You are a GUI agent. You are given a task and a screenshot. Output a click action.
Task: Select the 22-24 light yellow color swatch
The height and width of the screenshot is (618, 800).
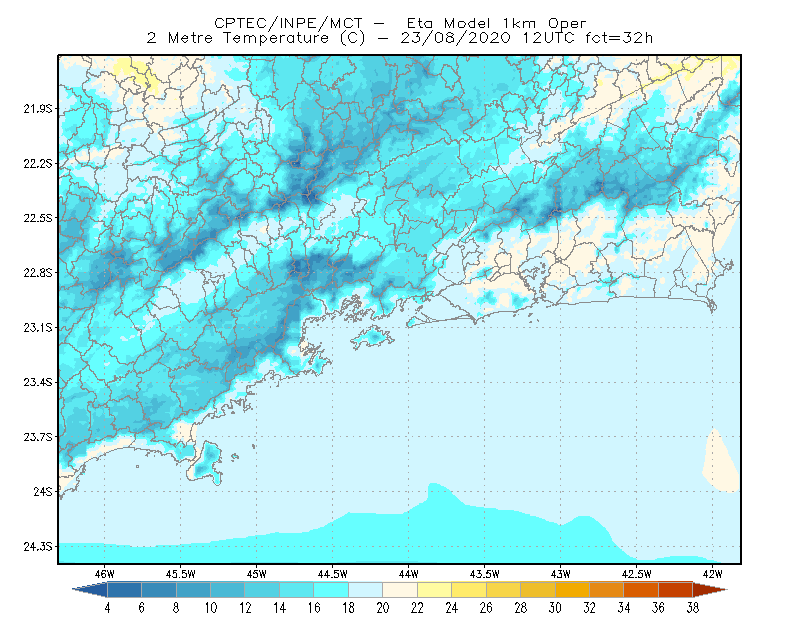point(435,590)
